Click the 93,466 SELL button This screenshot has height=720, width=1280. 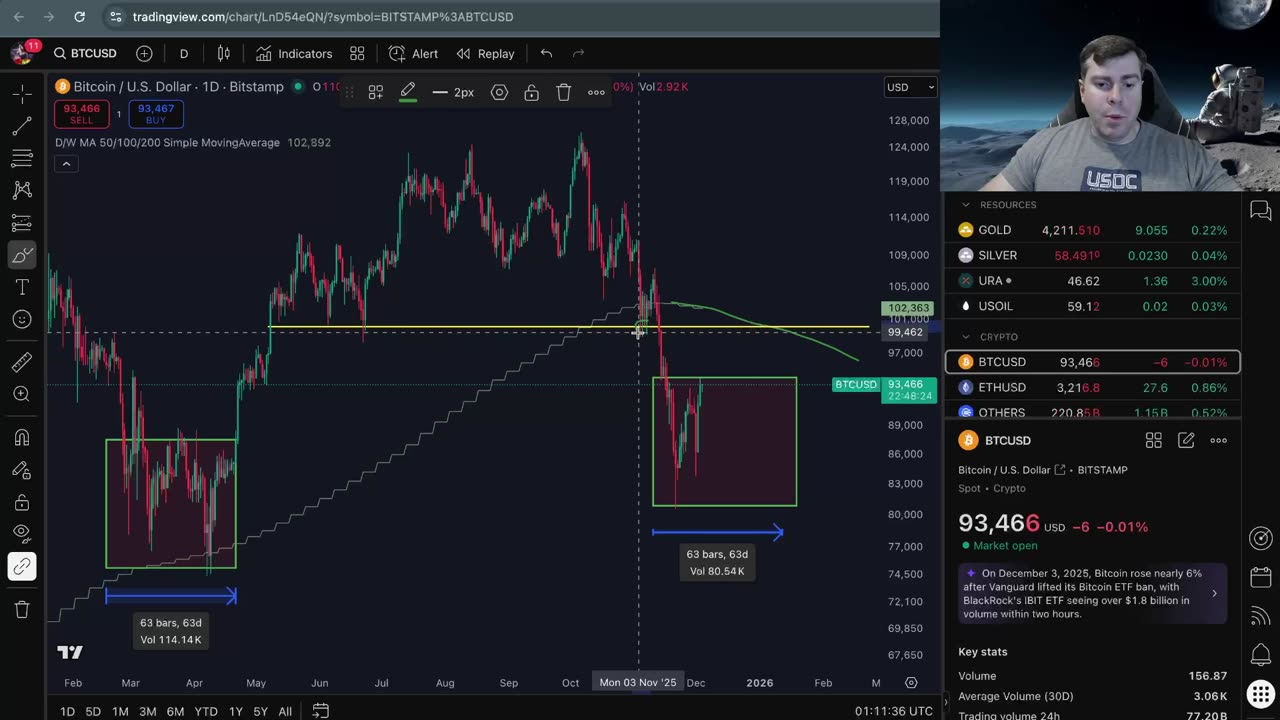pyautogui.click(x=81, y=114)
